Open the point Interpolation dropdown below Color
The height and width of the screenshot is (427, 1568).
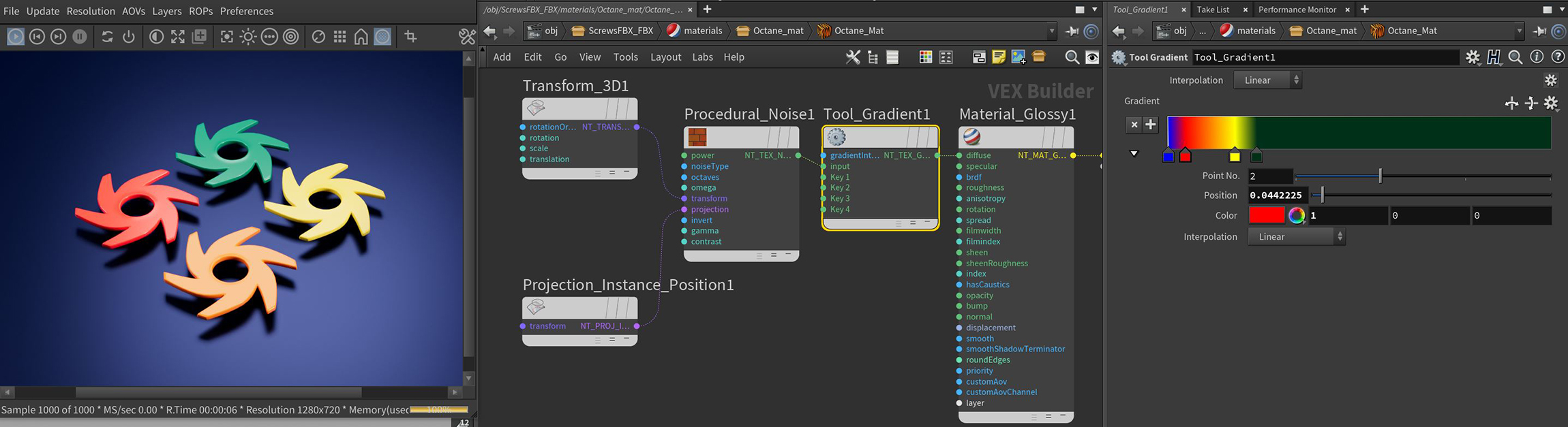(1296, 237)
